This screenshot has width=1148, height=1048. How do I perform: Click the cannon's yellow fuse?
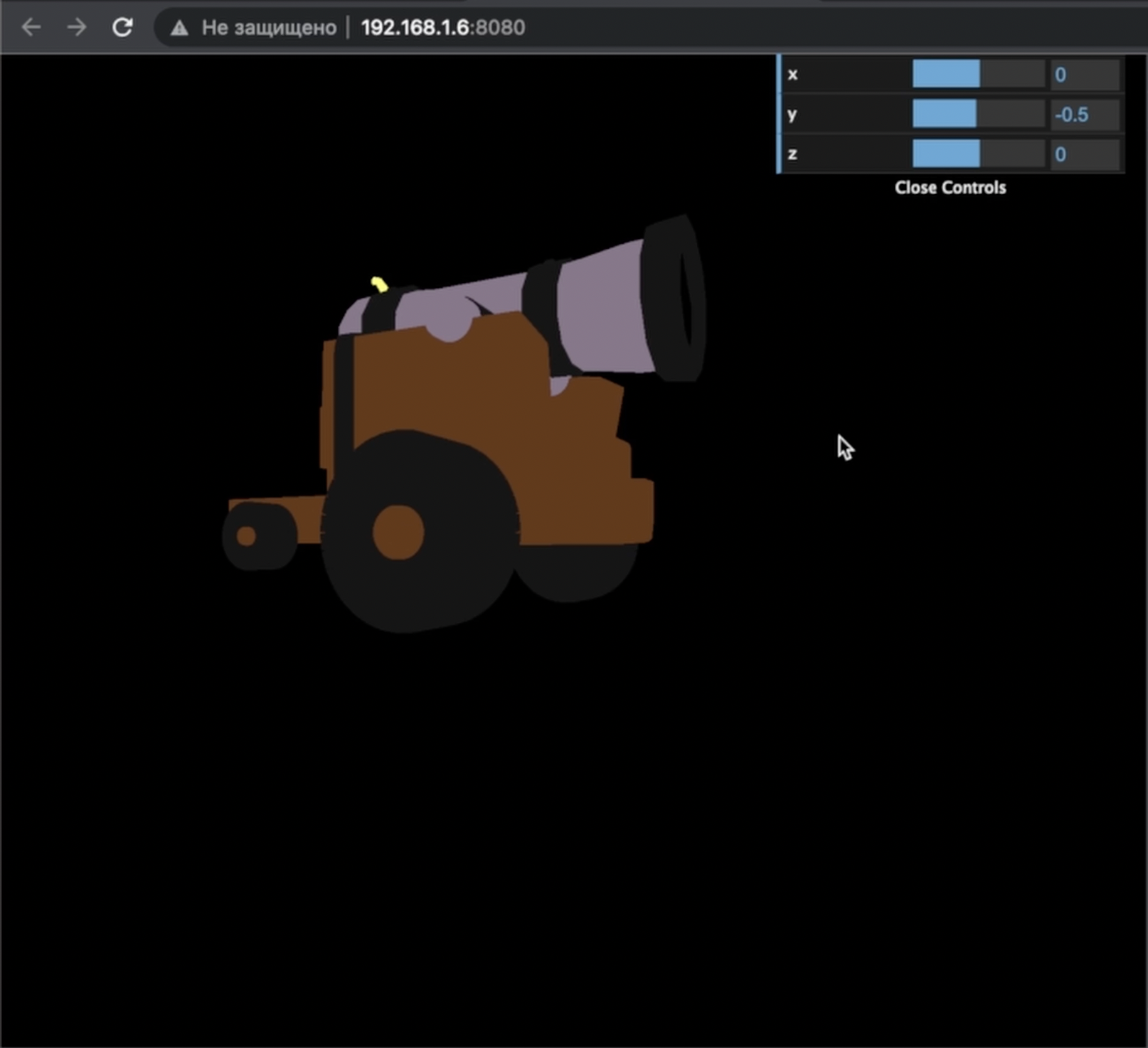377,281
